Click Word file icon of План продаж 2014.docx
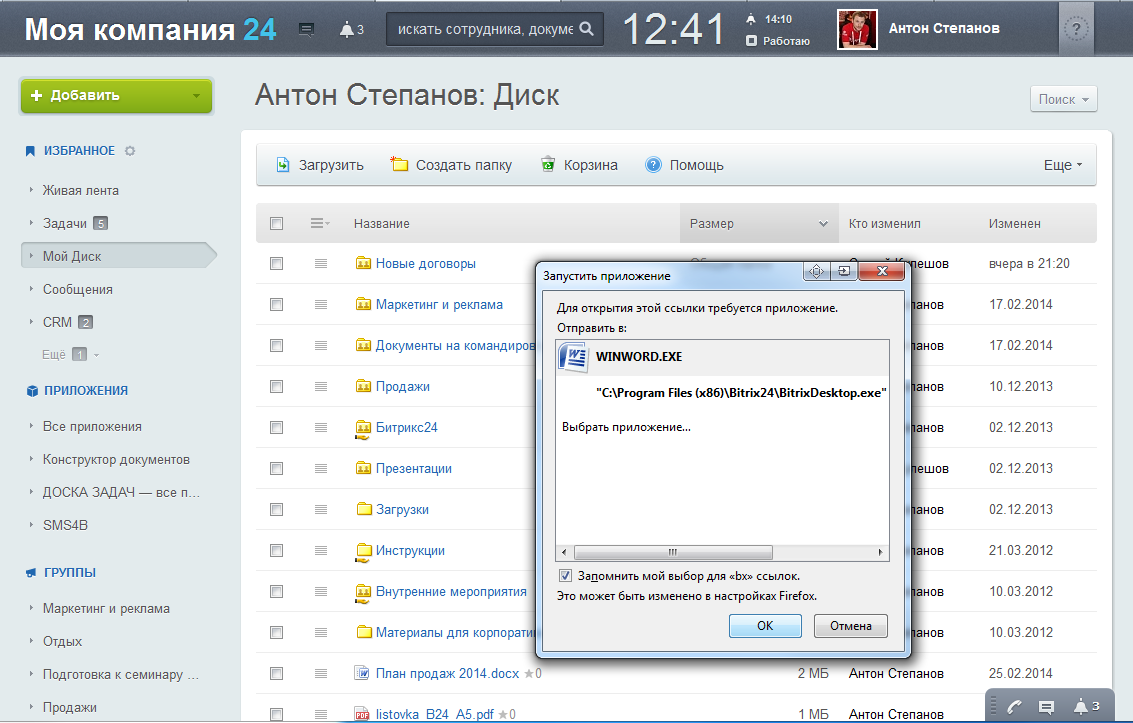The width and height of the screenshot is (1133, 723). 362,673
